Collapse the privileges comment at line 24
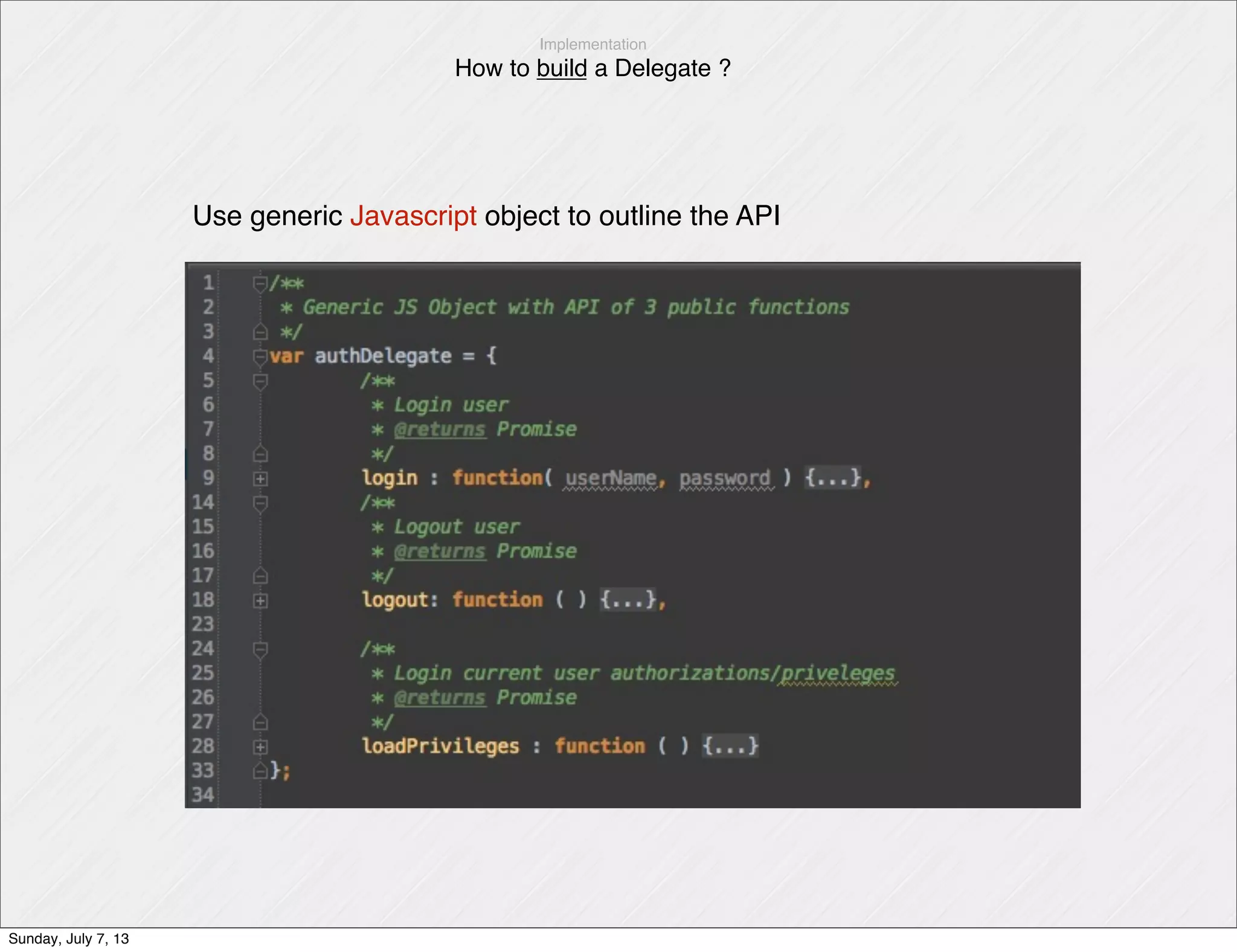Screen dimensions: 1237x952 (x=260, y=650)
